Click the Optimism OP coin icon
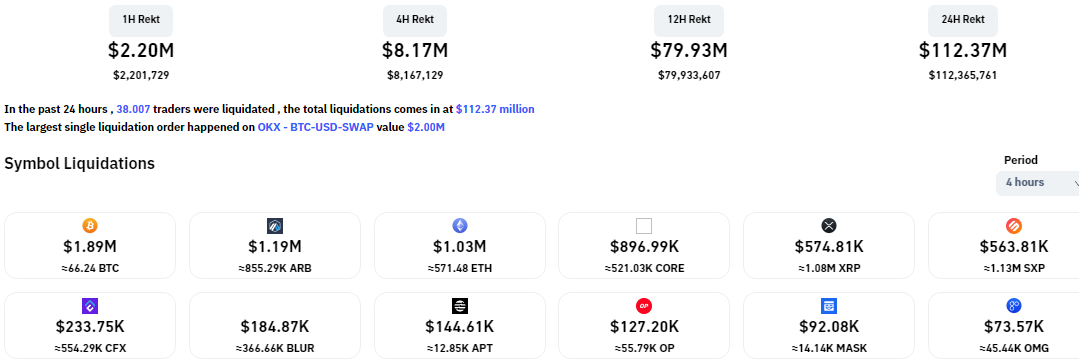The width and height of the screenshot is (1079, 362). [x=644, y=306]
